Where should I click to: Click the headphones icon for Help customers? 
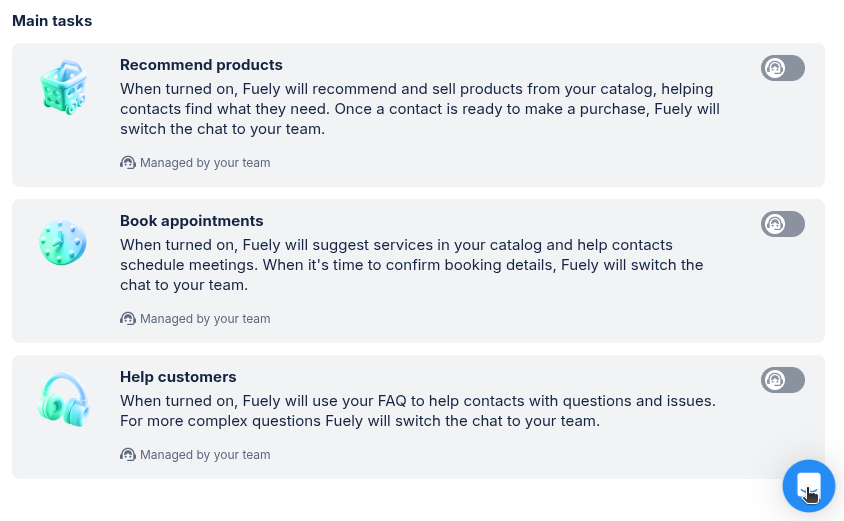63,400
